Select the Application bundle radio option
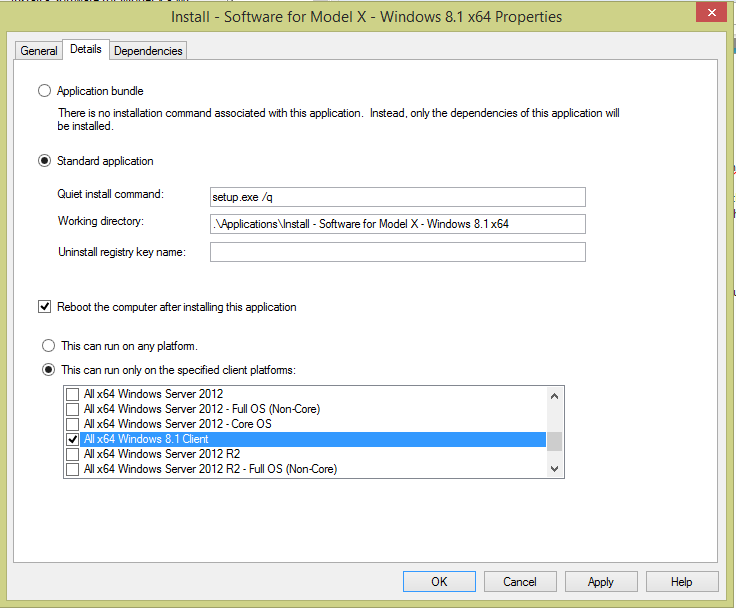 pyautogui.click(x=44, y=91)
